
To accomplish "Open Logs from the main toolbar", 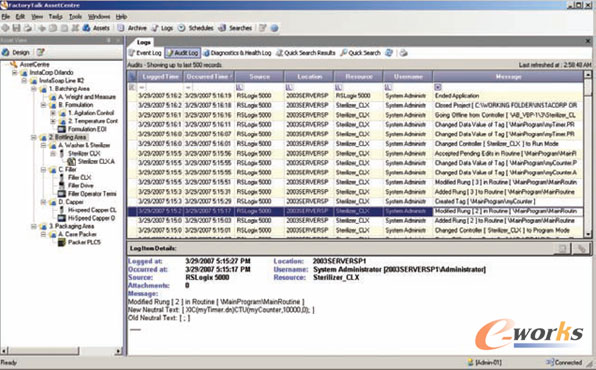I will [162, 28].
